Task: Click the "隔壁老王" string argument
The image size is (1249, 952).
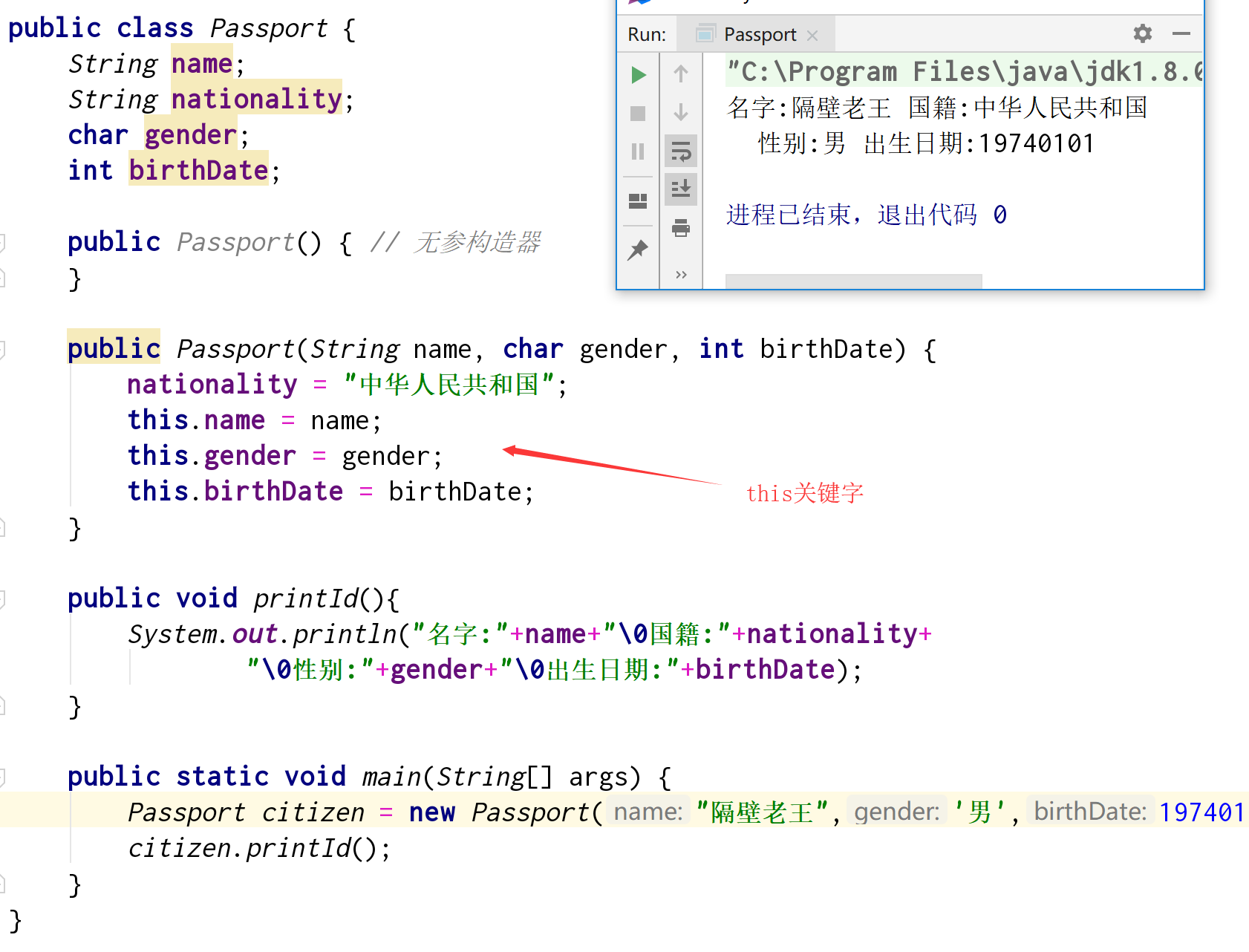Action: [762, 812]
